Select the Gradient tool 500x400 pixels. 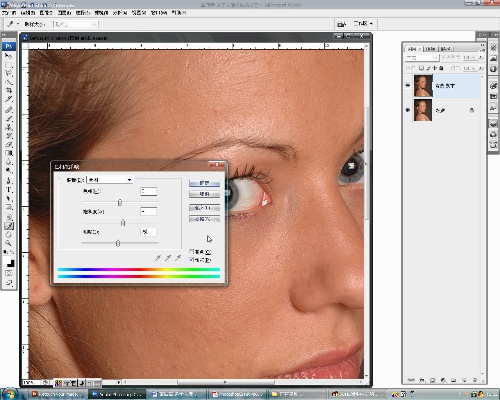point(9,153)
